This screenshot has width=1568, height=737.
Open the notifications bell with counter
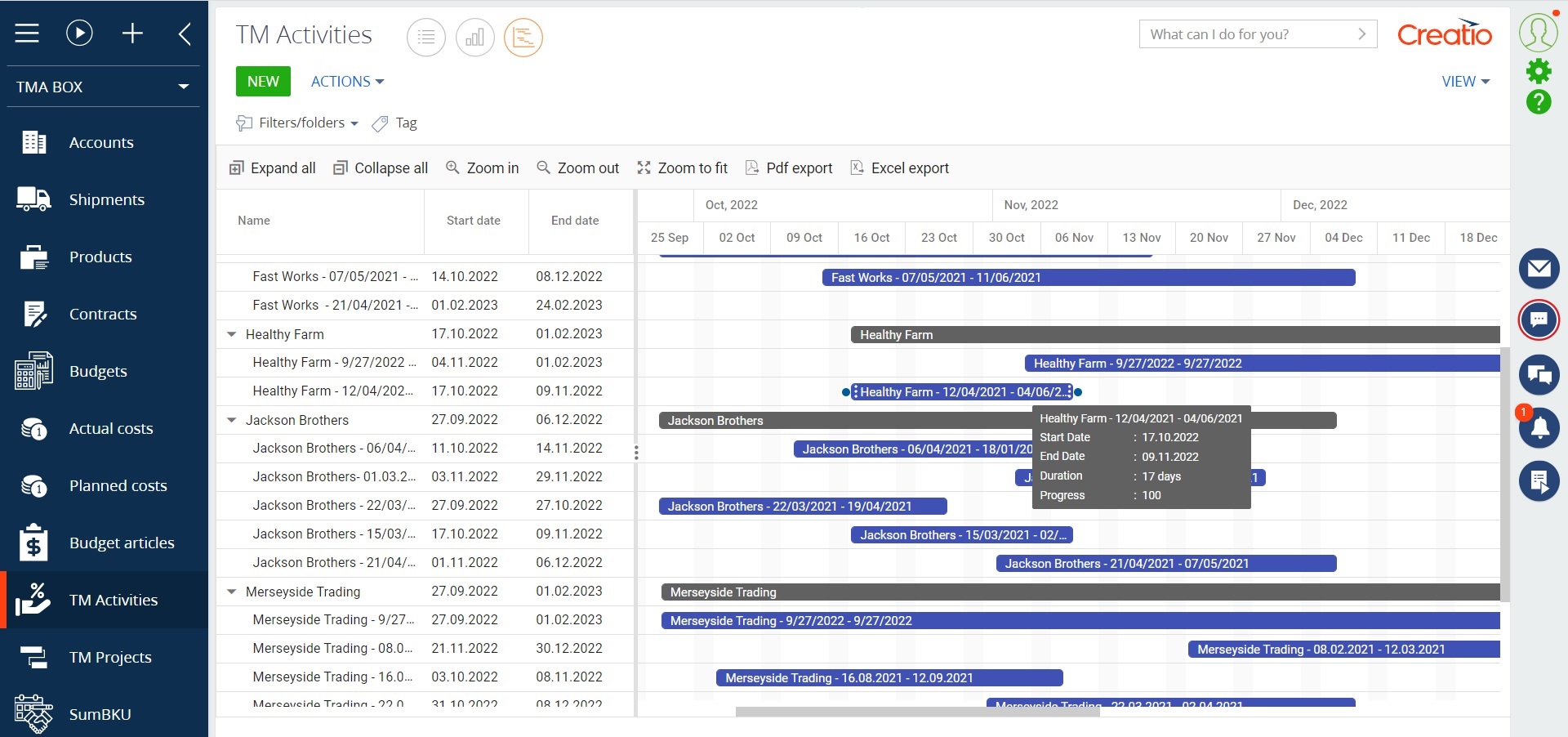pos(1540,428)
